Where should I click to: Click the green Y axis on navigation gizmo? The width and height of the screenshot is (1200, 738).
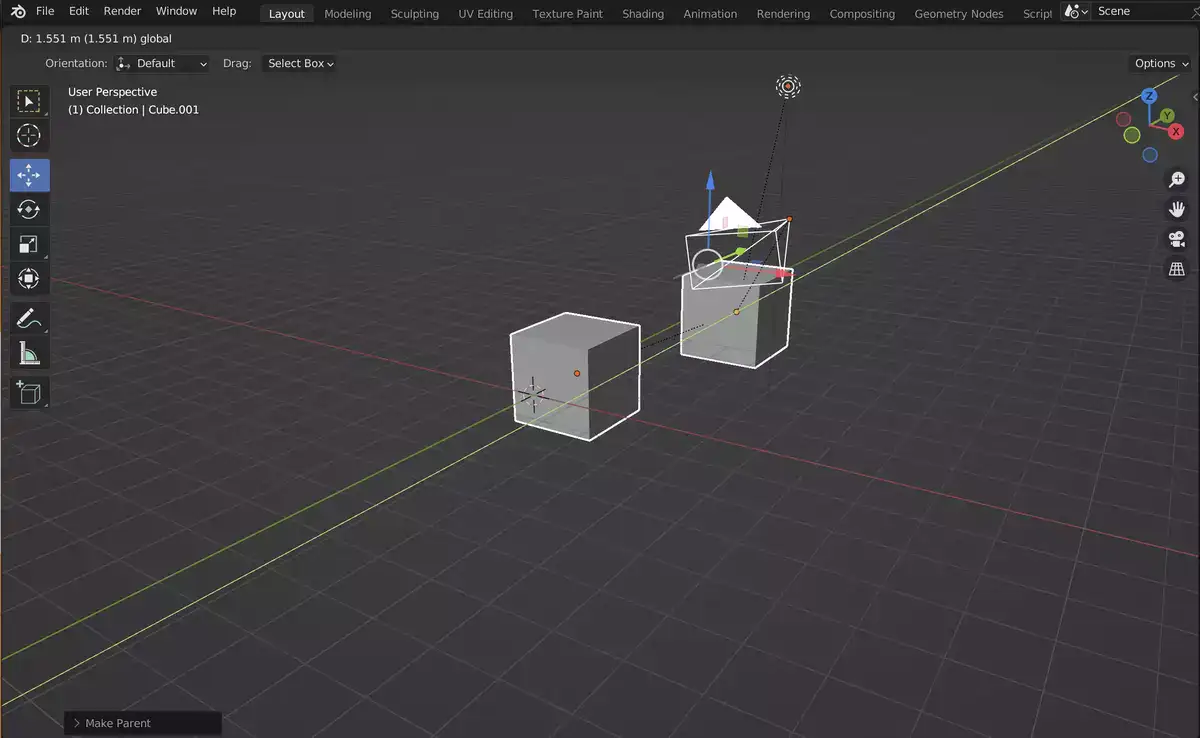(x=1167, y=117)
